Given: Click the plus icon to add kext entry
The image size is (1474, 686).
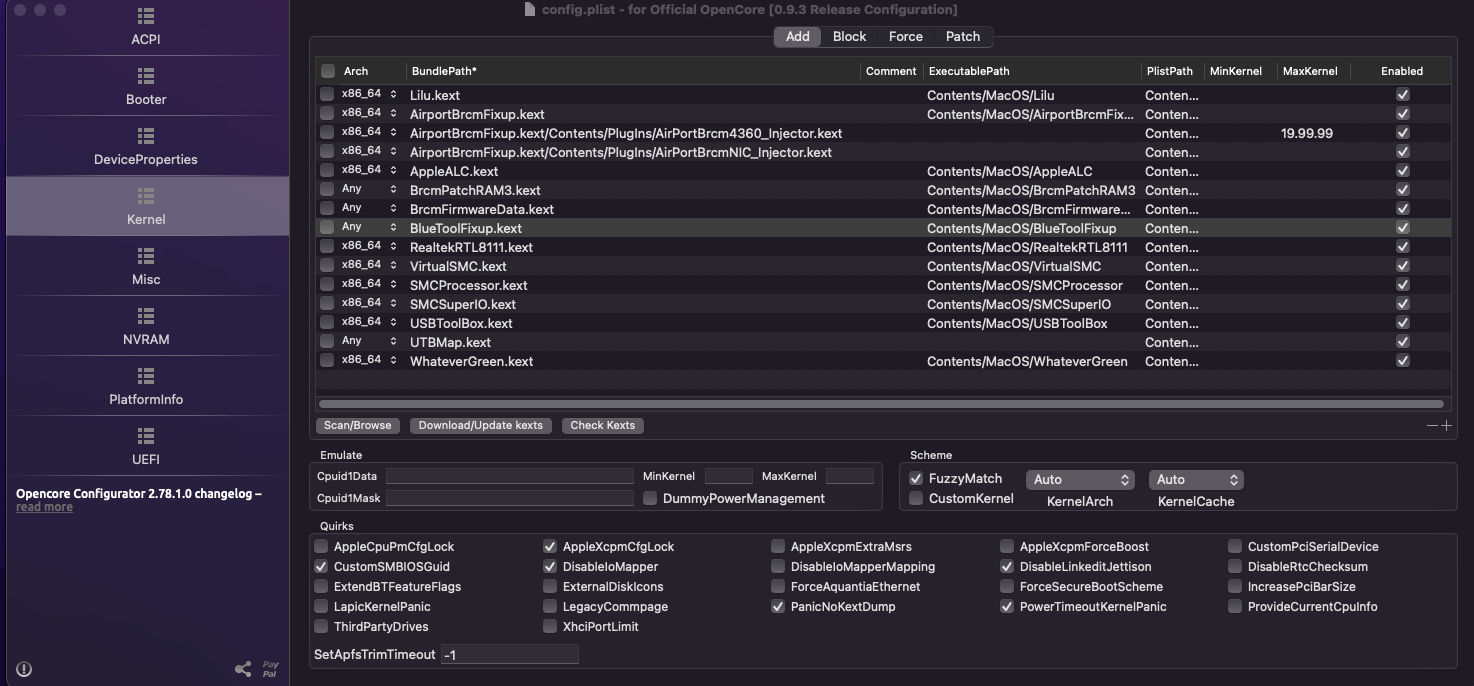Looking at the screenshot, I should 1446,426.
